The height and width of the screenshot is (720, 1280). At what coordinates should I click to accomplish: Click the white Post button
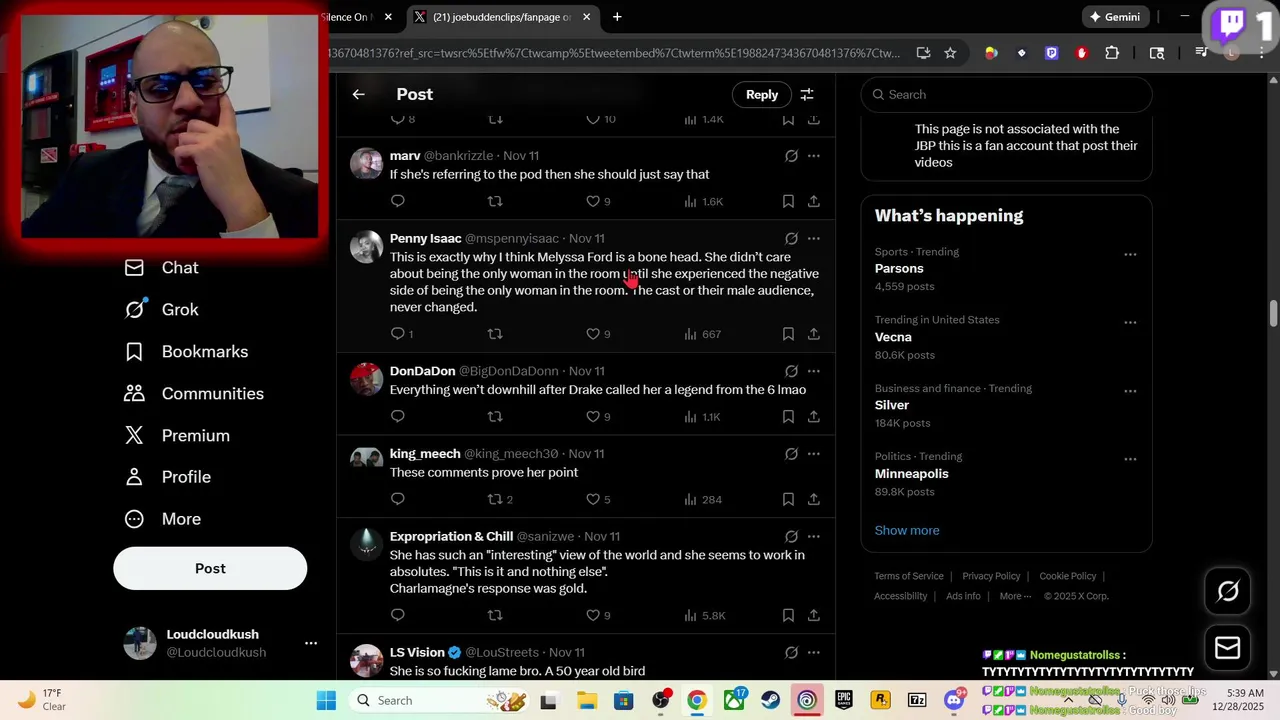pos(210,568)
